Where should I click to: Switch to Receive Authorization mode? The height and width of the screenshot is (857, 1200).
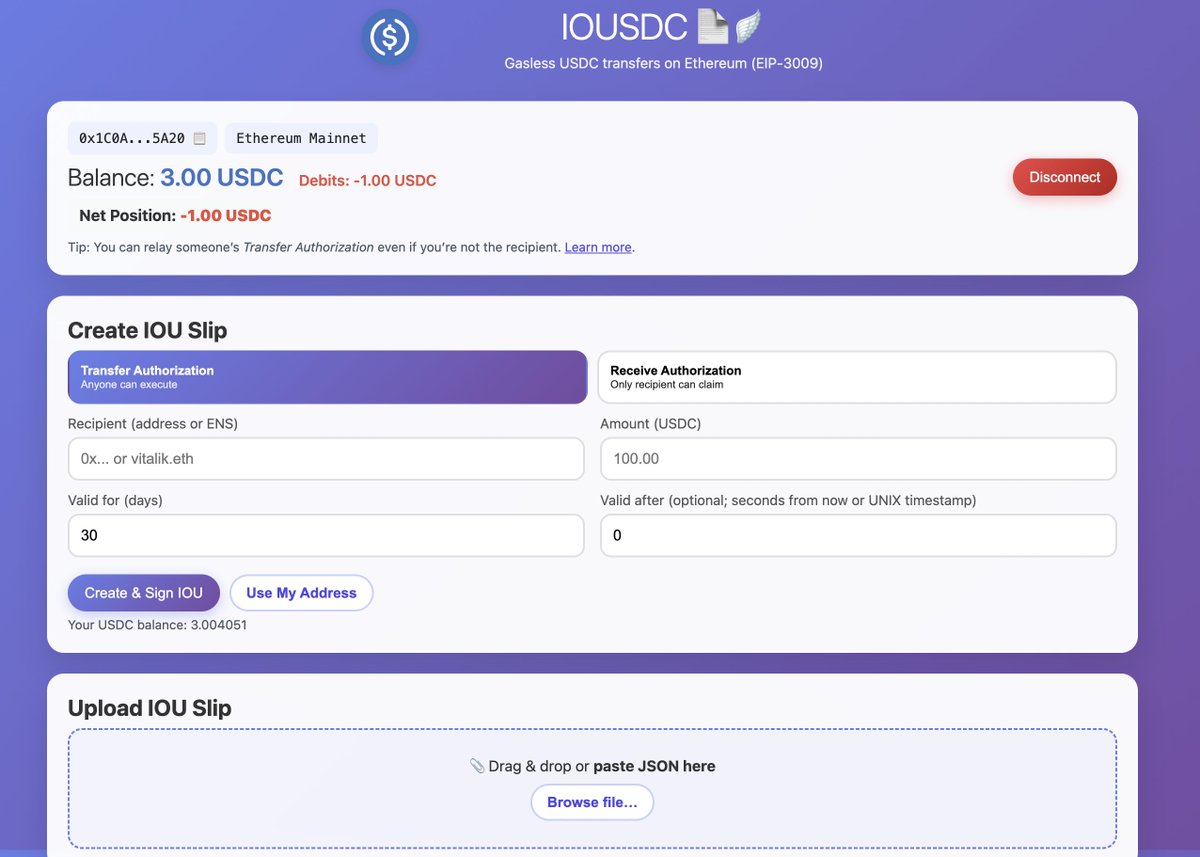[857, 377]
